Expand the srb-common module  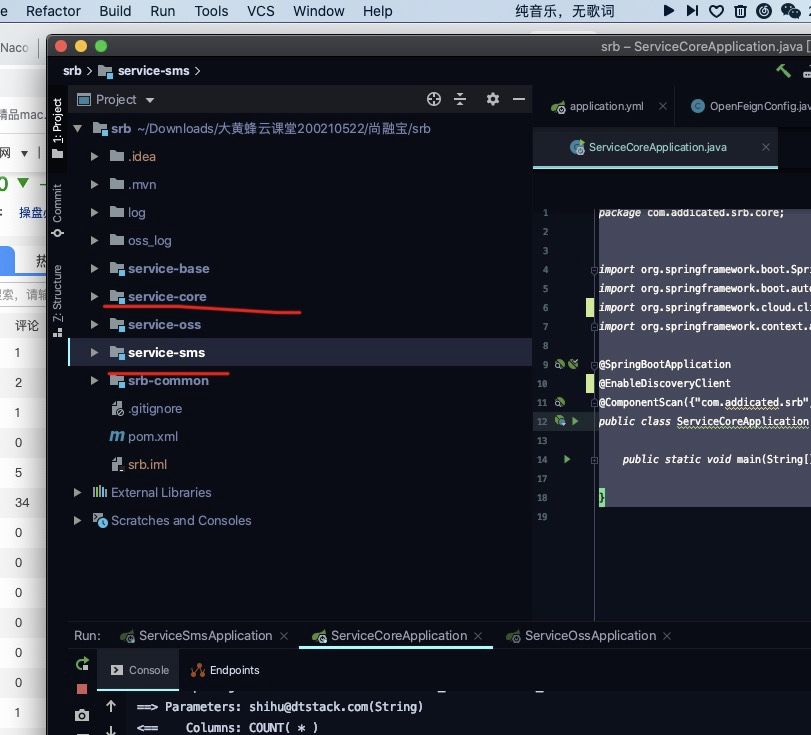pyautogui.click(x=94, y=380)
